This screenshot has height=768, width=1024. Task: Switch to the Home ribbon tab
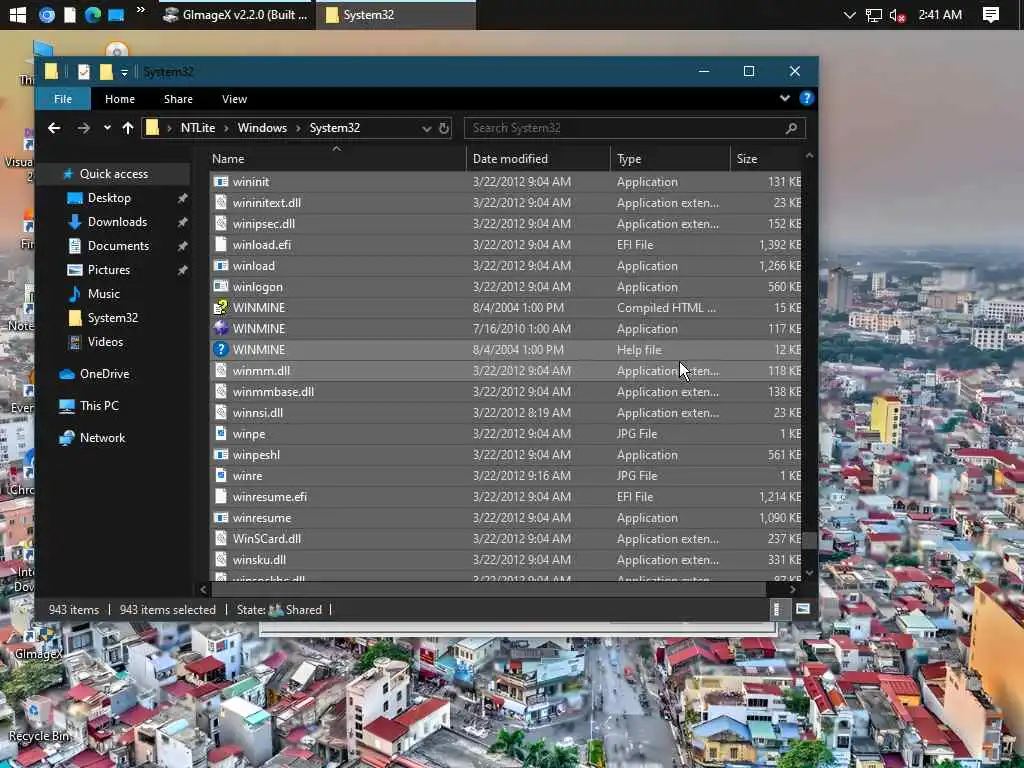pos(120,99)
